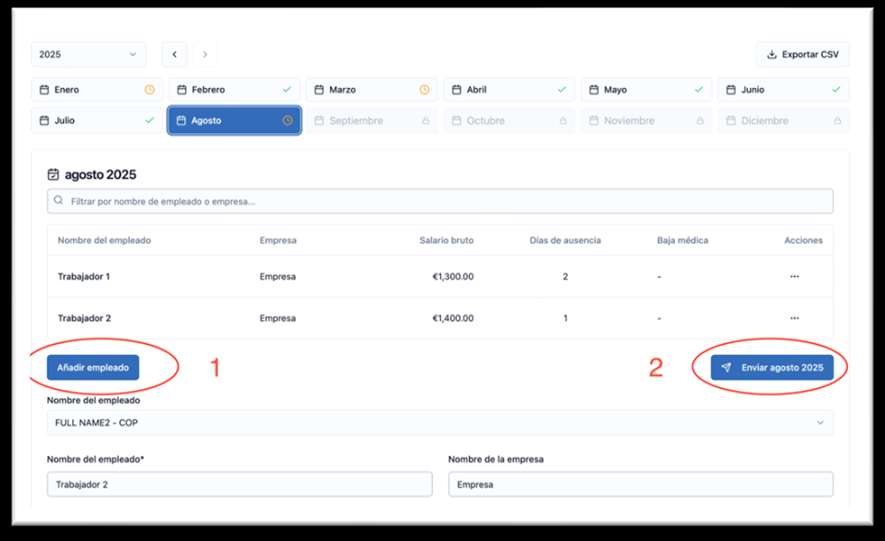The image size is (885, 541).
Task: Select the Abril month tab
Action: pos(508,90)
